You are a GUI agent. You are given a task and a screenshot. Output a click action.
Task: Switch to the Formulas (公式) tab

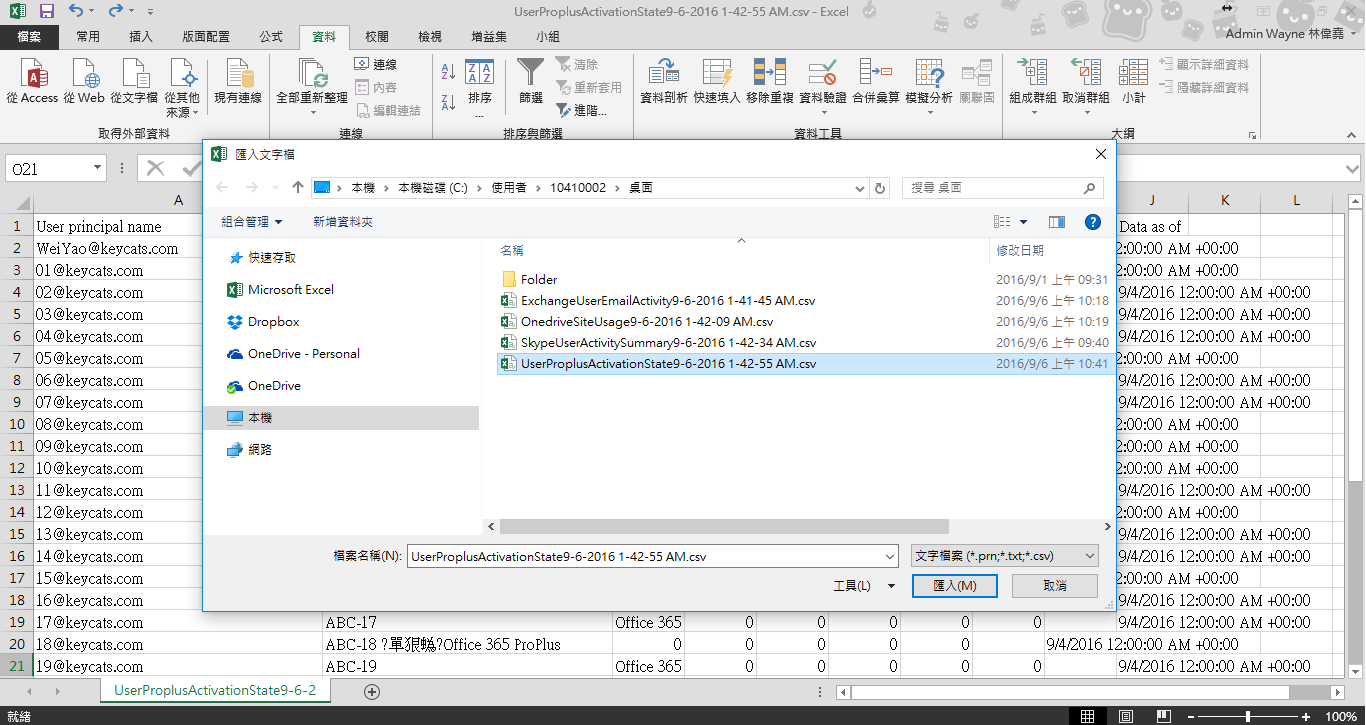pos(271,36)
